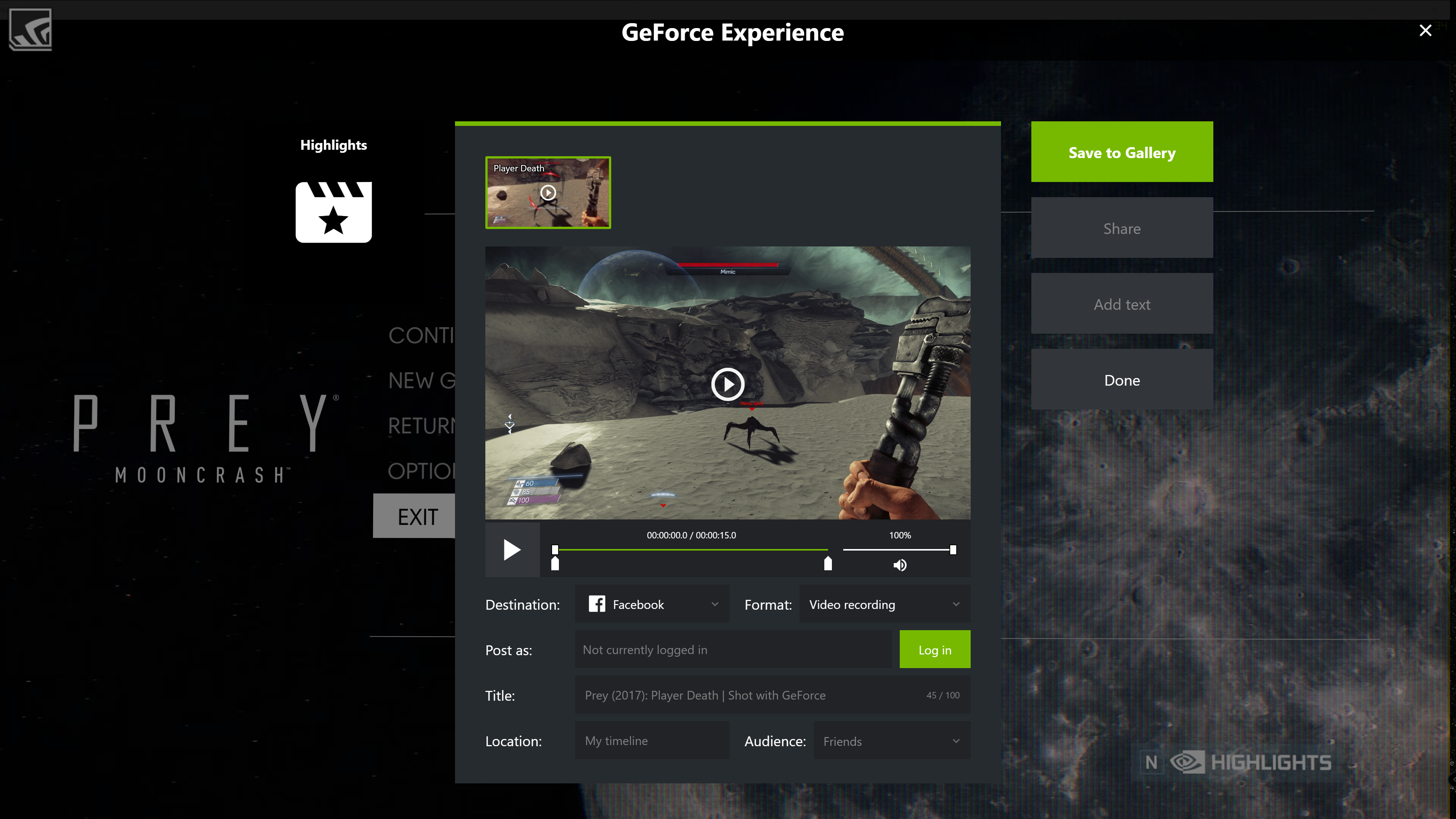The width and height of the screenshot is (1456, 819).
Task: Expand the Audience Friends dropdown
Action: pyautogui.click(x=955, y=741)
